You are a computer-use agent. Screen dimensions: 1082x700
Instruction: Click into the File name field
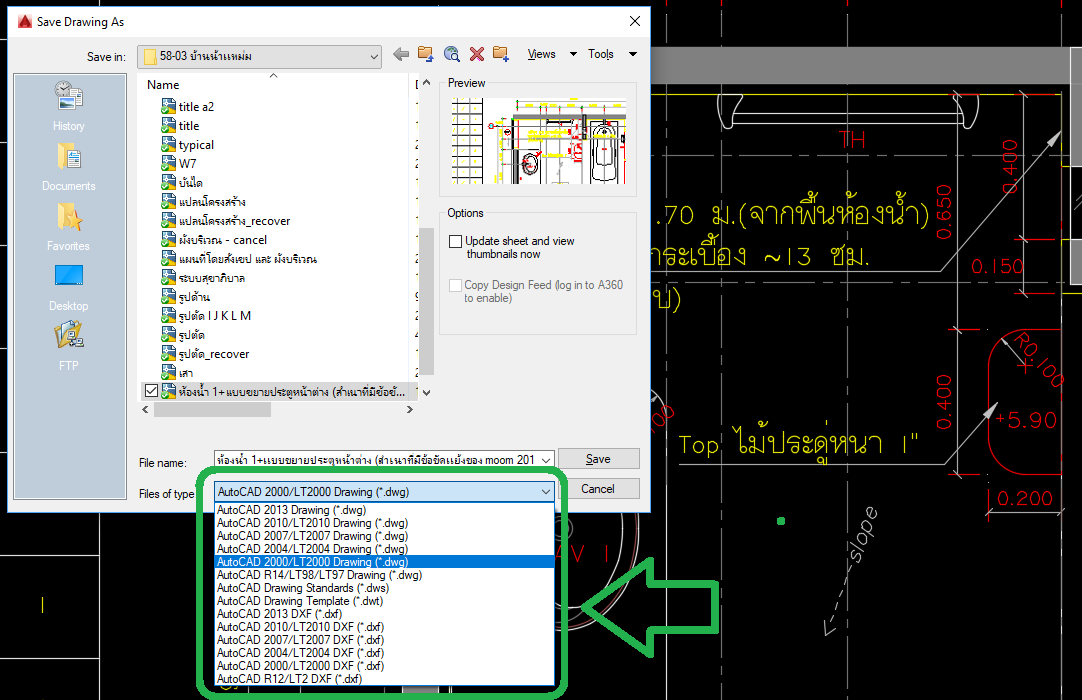coord(377,460)
